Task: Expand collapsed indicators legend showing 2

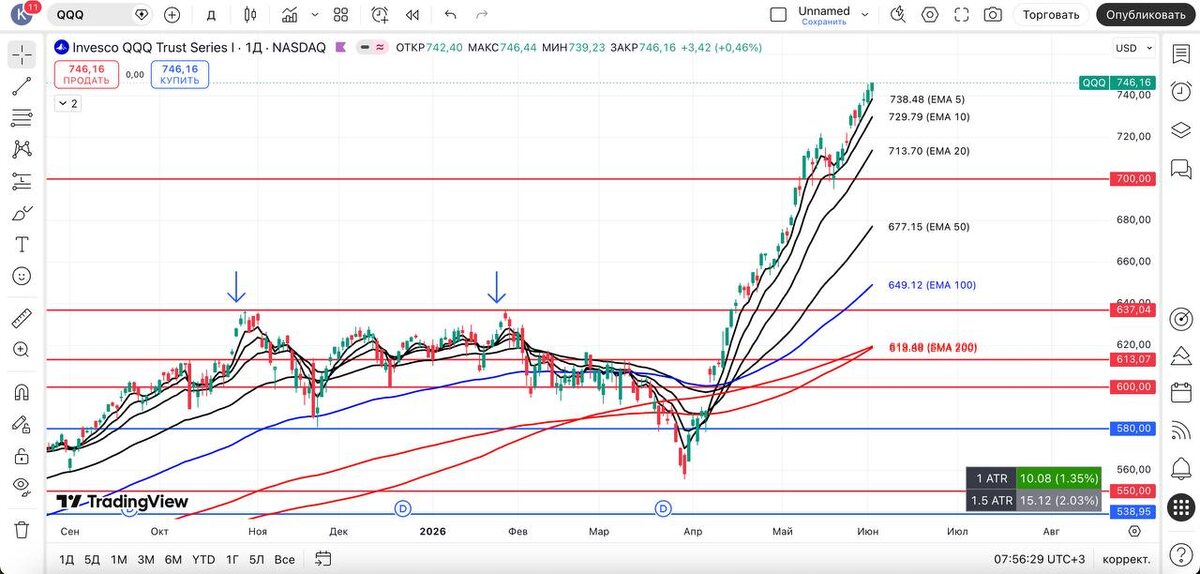Action: (69, 103)
